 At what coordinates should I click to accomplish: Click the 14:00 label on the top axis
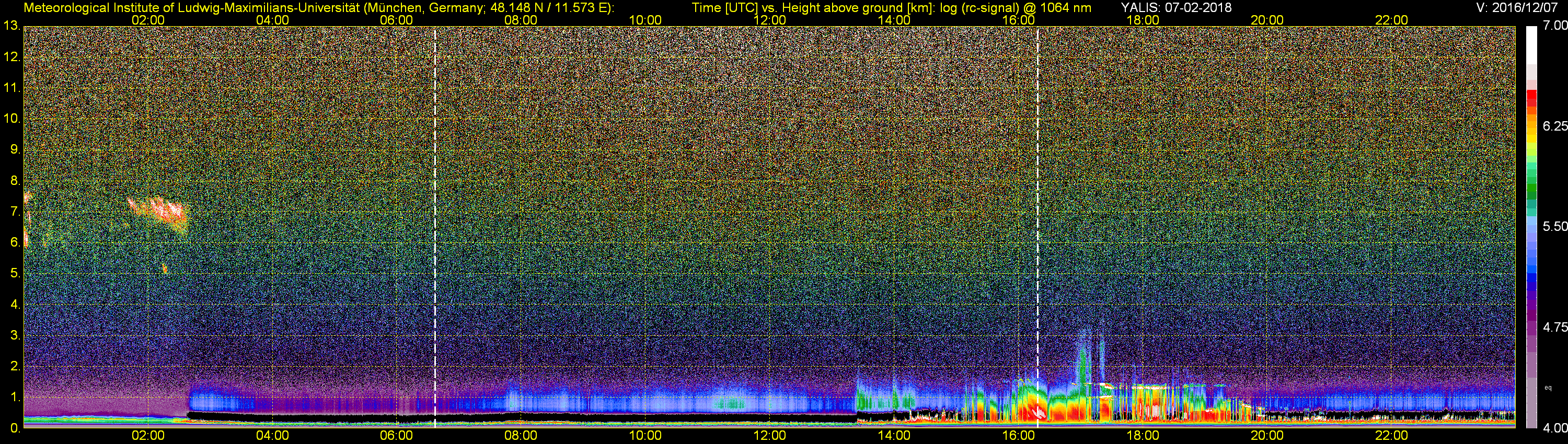click(x=894, y=20)
